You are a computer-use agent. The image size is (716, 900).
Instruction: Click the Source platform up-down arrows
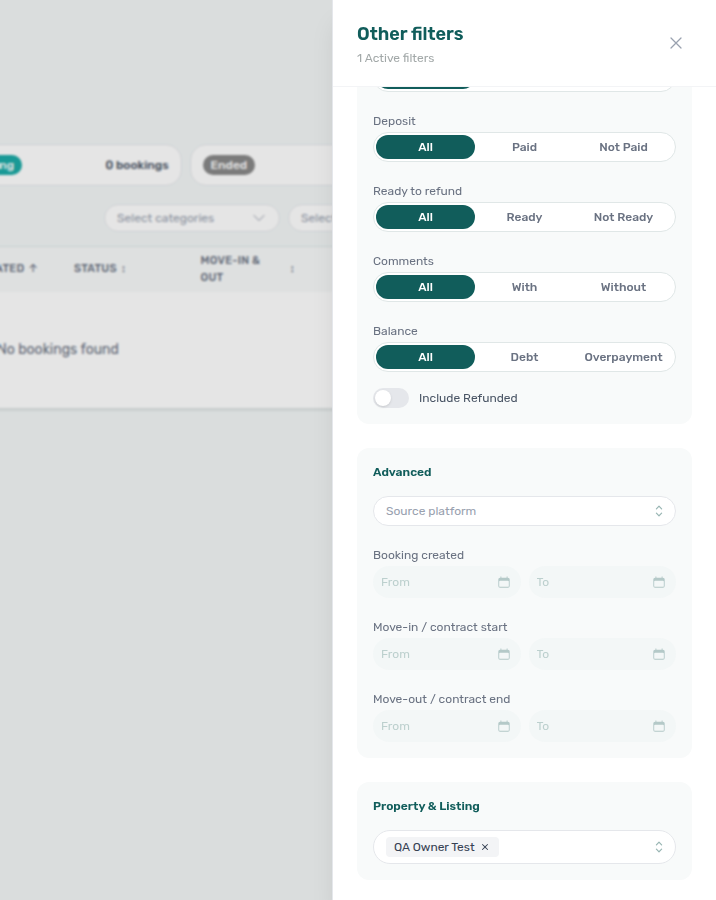(x=659, y=511)
